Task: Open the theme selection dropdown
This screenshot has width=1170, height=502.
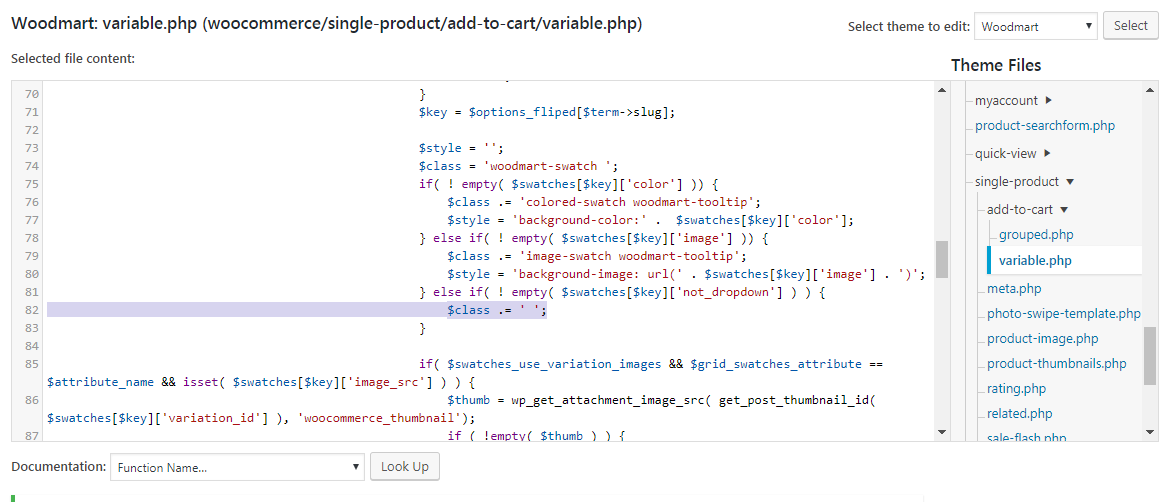Action: (1036, 26)
